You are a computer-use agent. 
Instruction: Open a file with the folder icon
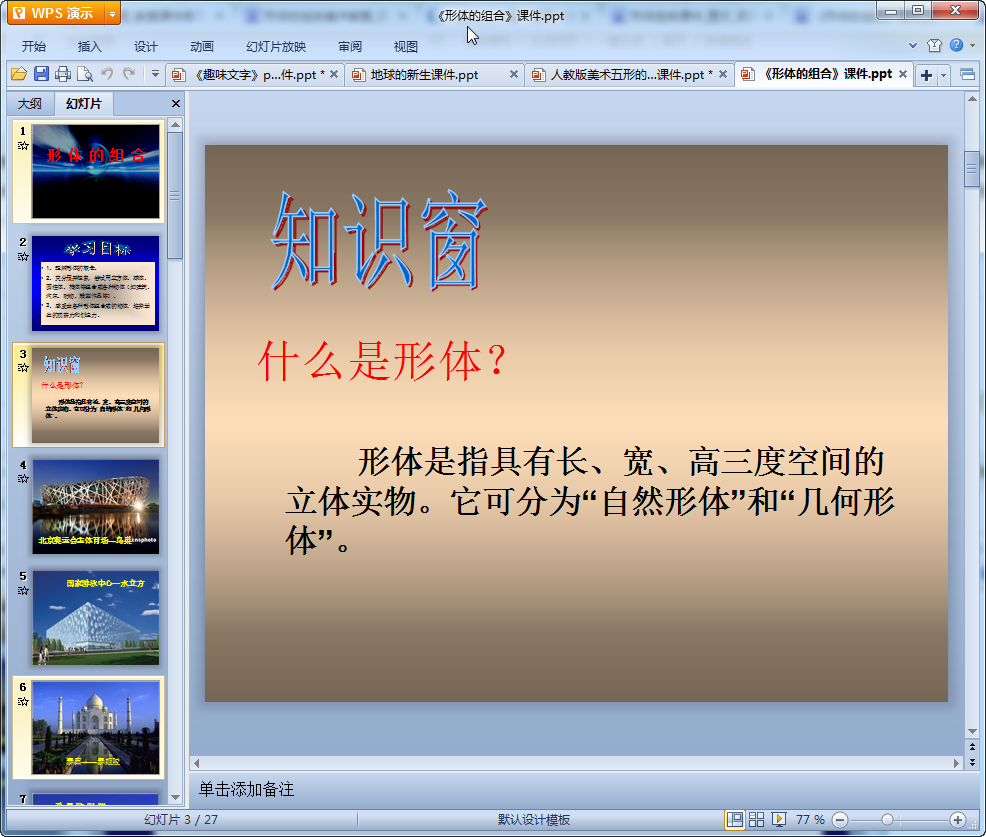(x=19, y=74)
